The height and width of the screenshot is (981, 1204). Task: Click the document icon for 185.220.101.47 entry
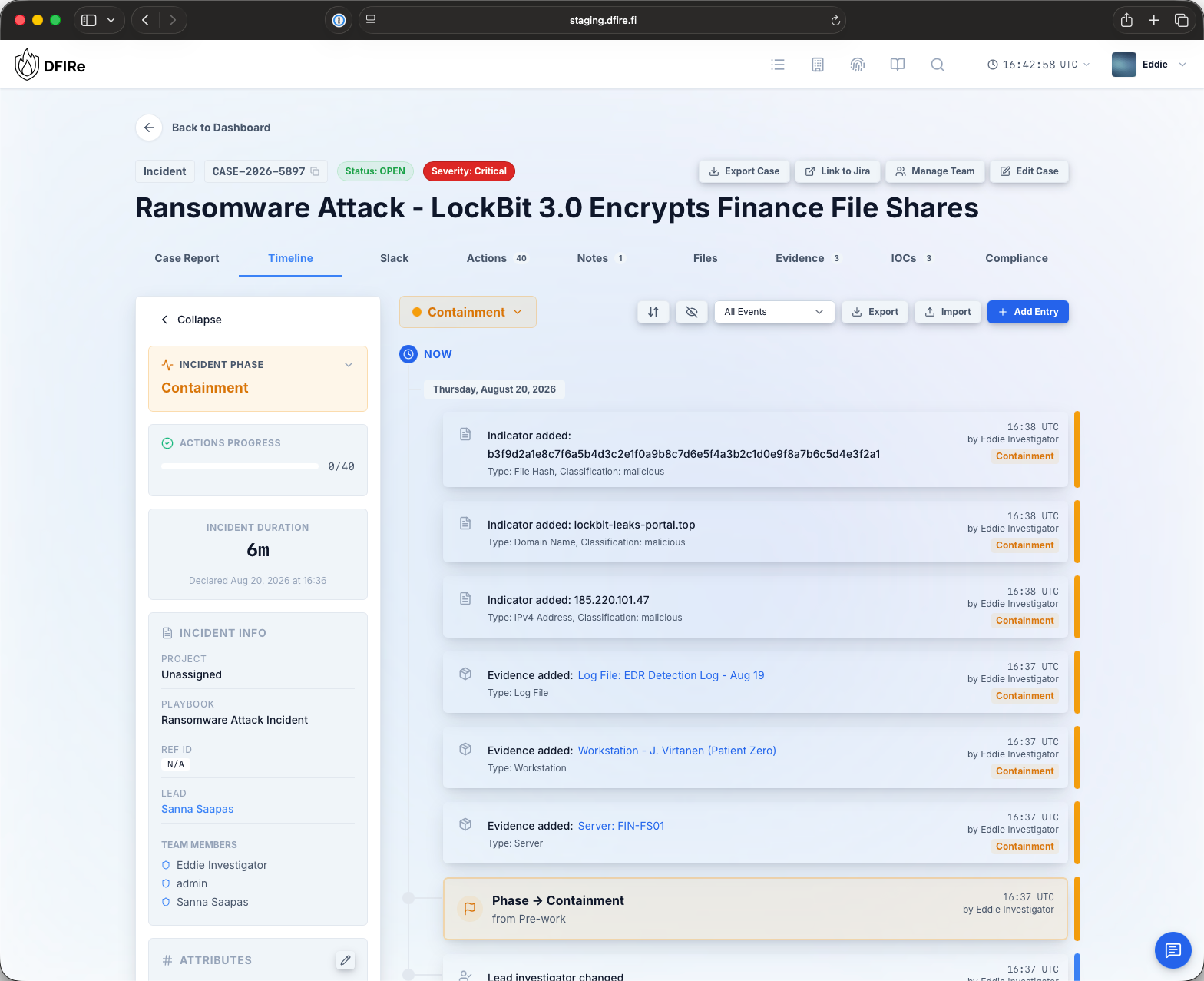(x=465, y=598)
